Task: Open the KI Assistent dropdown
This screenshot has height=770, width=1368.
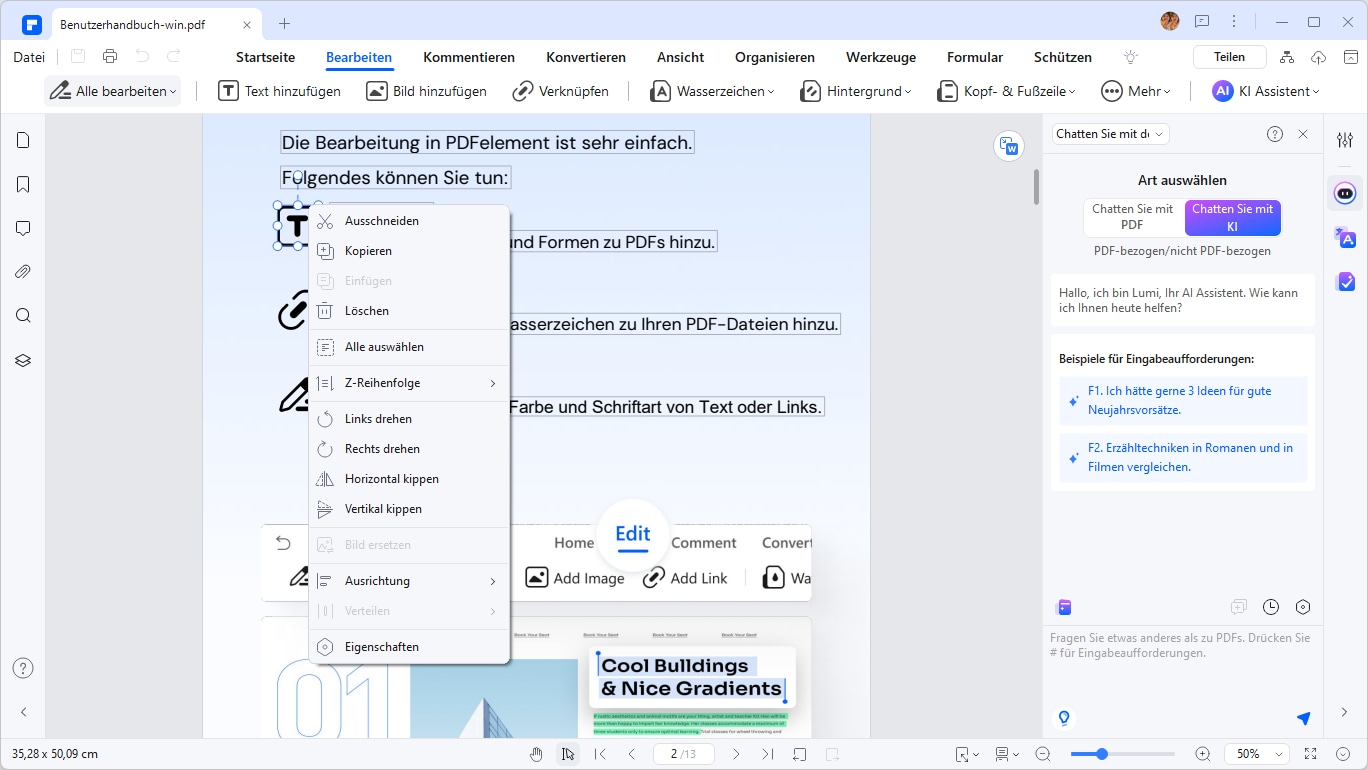Action: pyautogui.click(x=1265, y=91)
